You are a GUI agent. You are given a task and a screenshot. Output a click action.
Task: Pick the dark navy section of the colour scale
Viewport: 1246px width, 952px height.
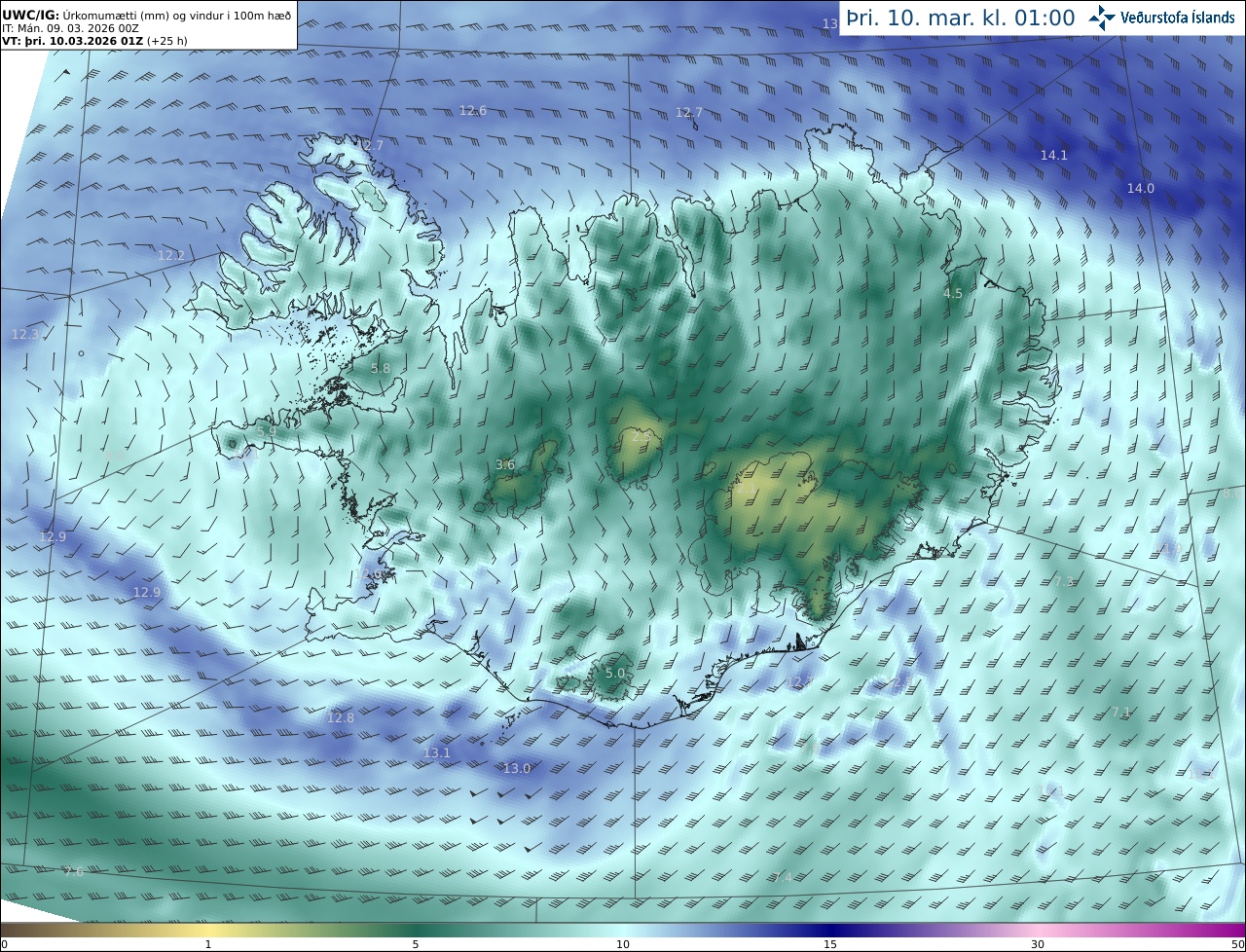coord(830,931)
